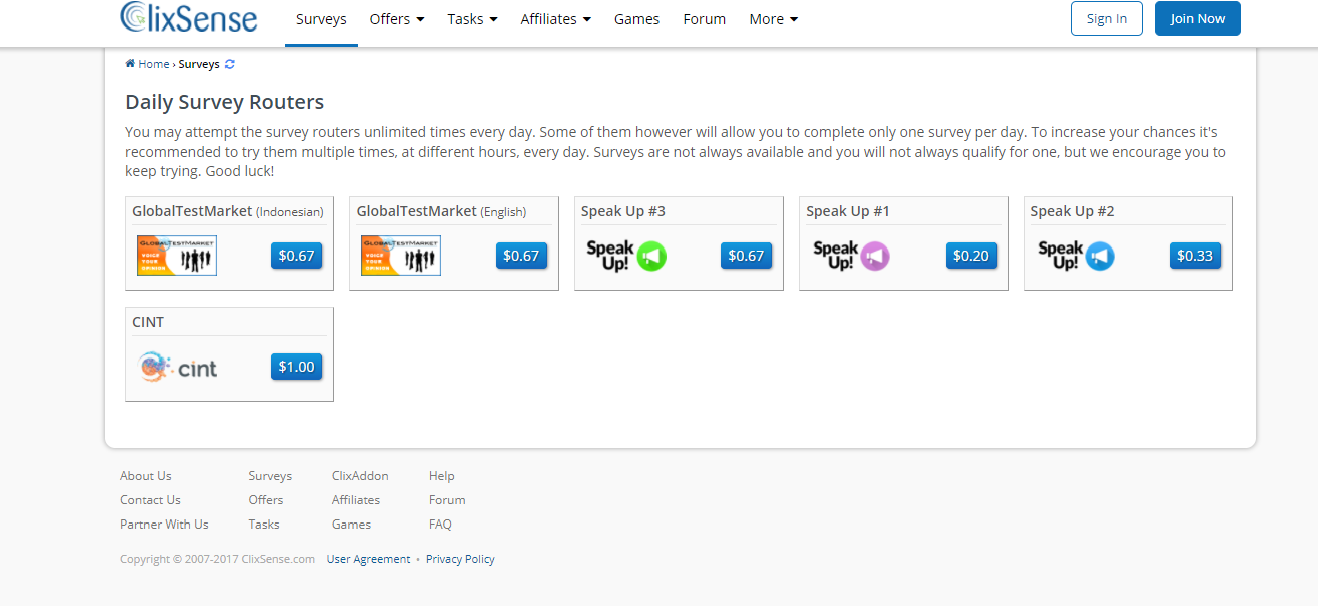This screenshot has width=1318, height=606.
Task: Click the Speak Up #2 blue megaphone logo
Action: [1076, 256]
